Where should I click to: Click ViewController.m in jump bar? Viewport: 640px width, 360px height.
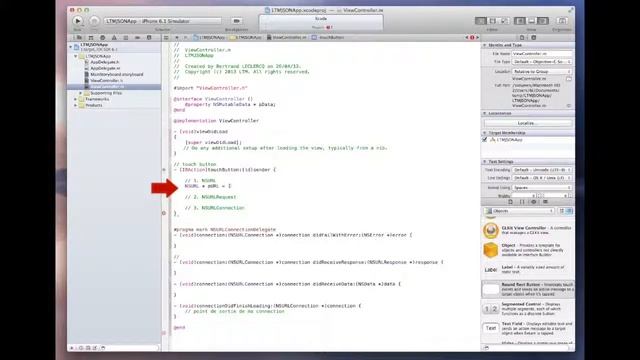click(x=287, y=38)
